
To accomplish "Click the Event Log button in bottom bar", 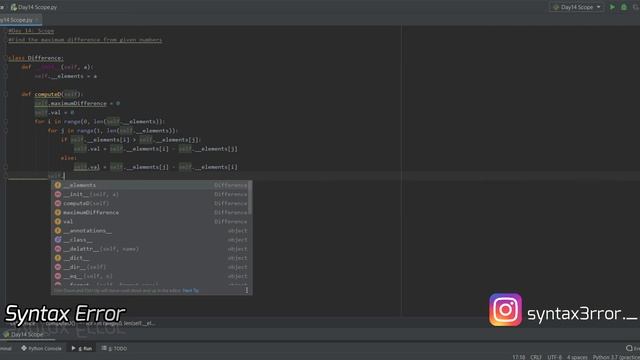I will [x=633, y=348].
